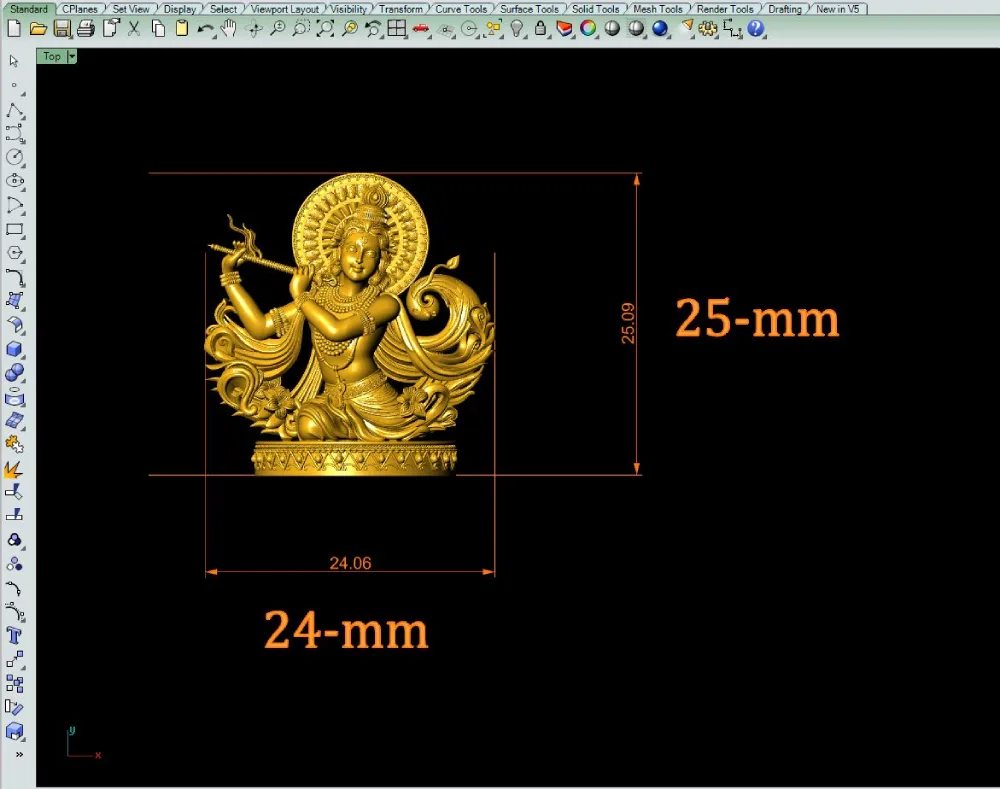Select the pointer arrow tool in sidebar
The width and height of the screenshot is (1000, 790).
tap(14, 61)
